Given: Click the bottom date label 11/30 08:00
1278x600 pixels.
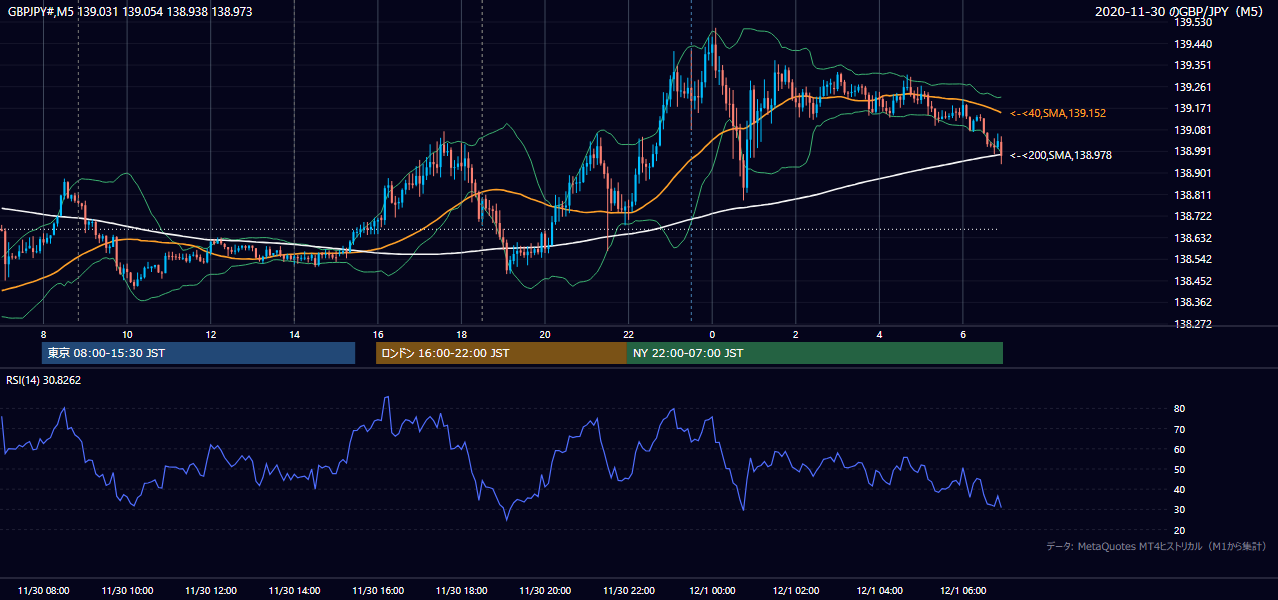Looking at the screenshot, I should [x=43, y=591].
